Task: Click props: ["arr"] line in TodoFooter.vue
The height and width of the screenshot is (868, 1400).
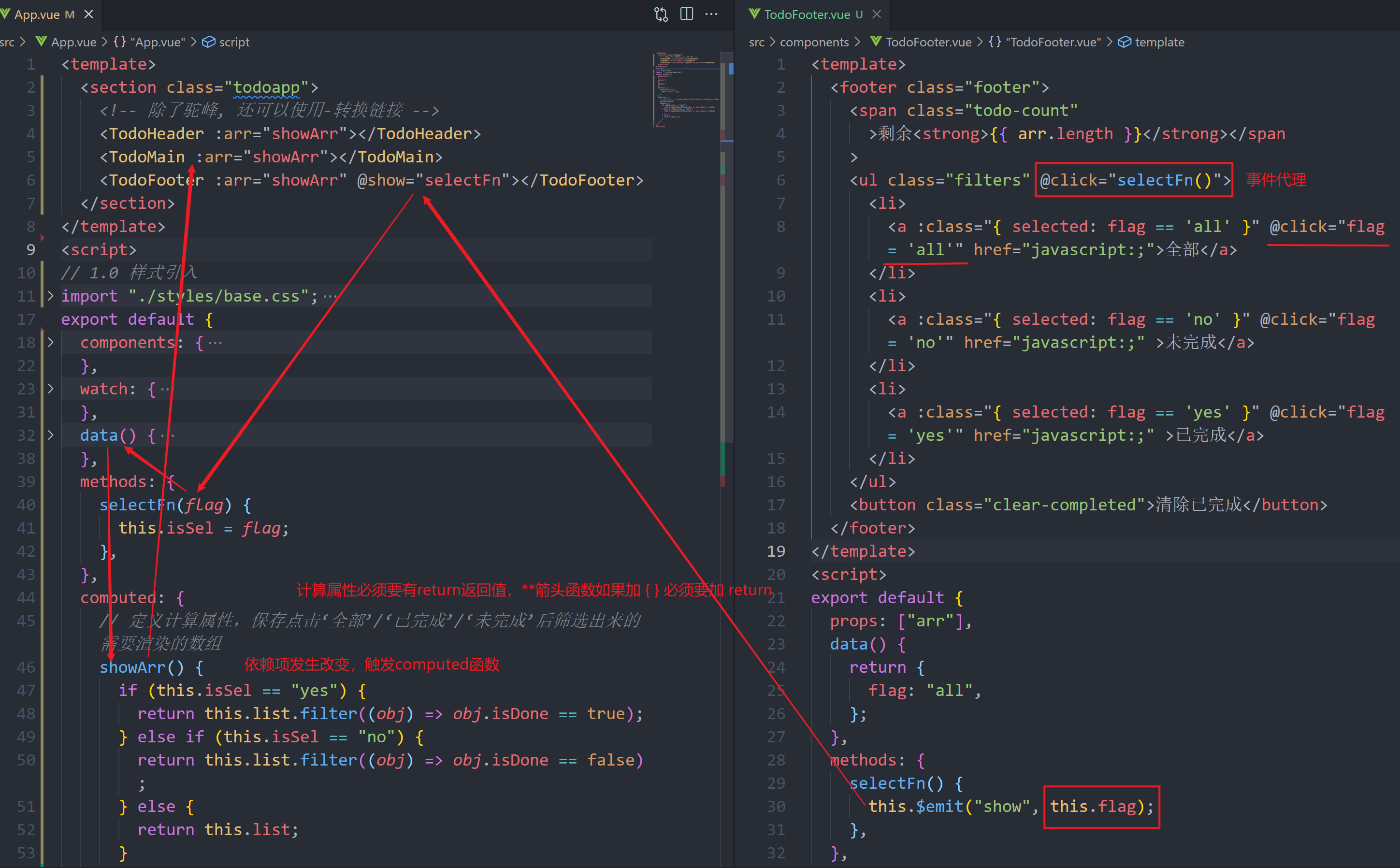Action: [x=901, y=621]
